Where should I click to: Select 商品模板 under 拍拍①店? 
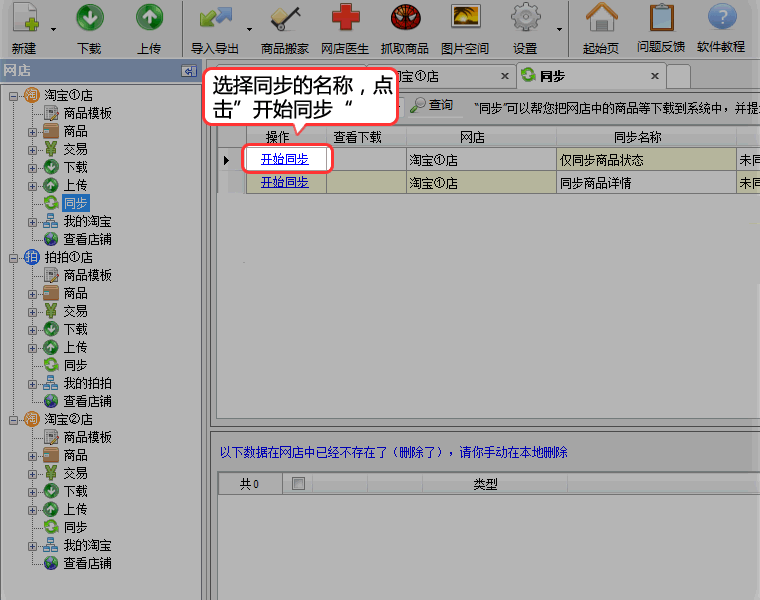(88, 275)
